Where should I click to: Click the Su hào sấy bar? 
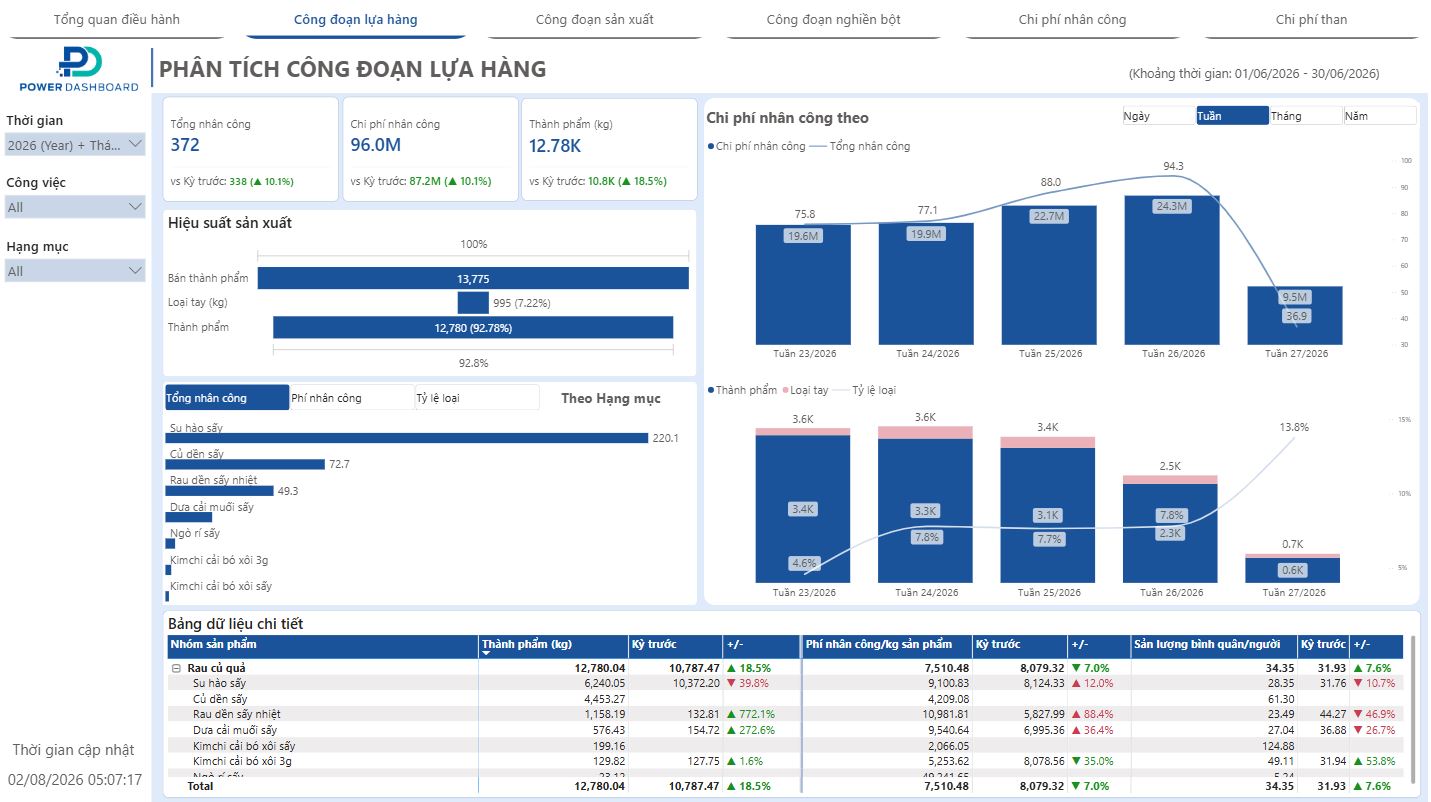[407, 438]
